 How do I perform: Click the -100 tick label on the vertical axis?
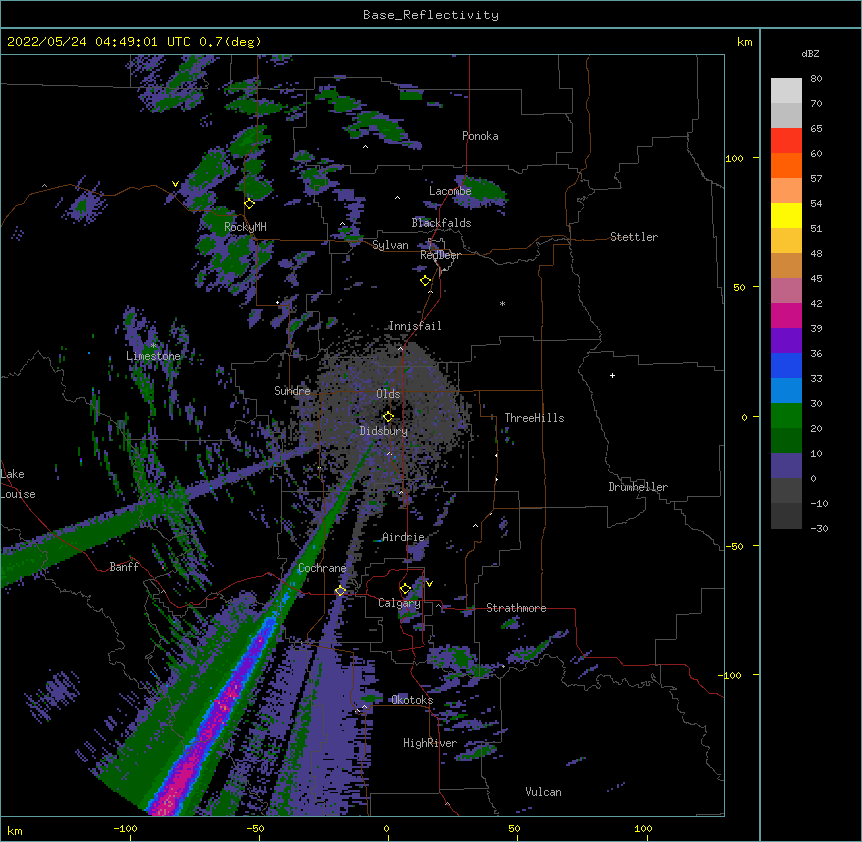[731, 675]
